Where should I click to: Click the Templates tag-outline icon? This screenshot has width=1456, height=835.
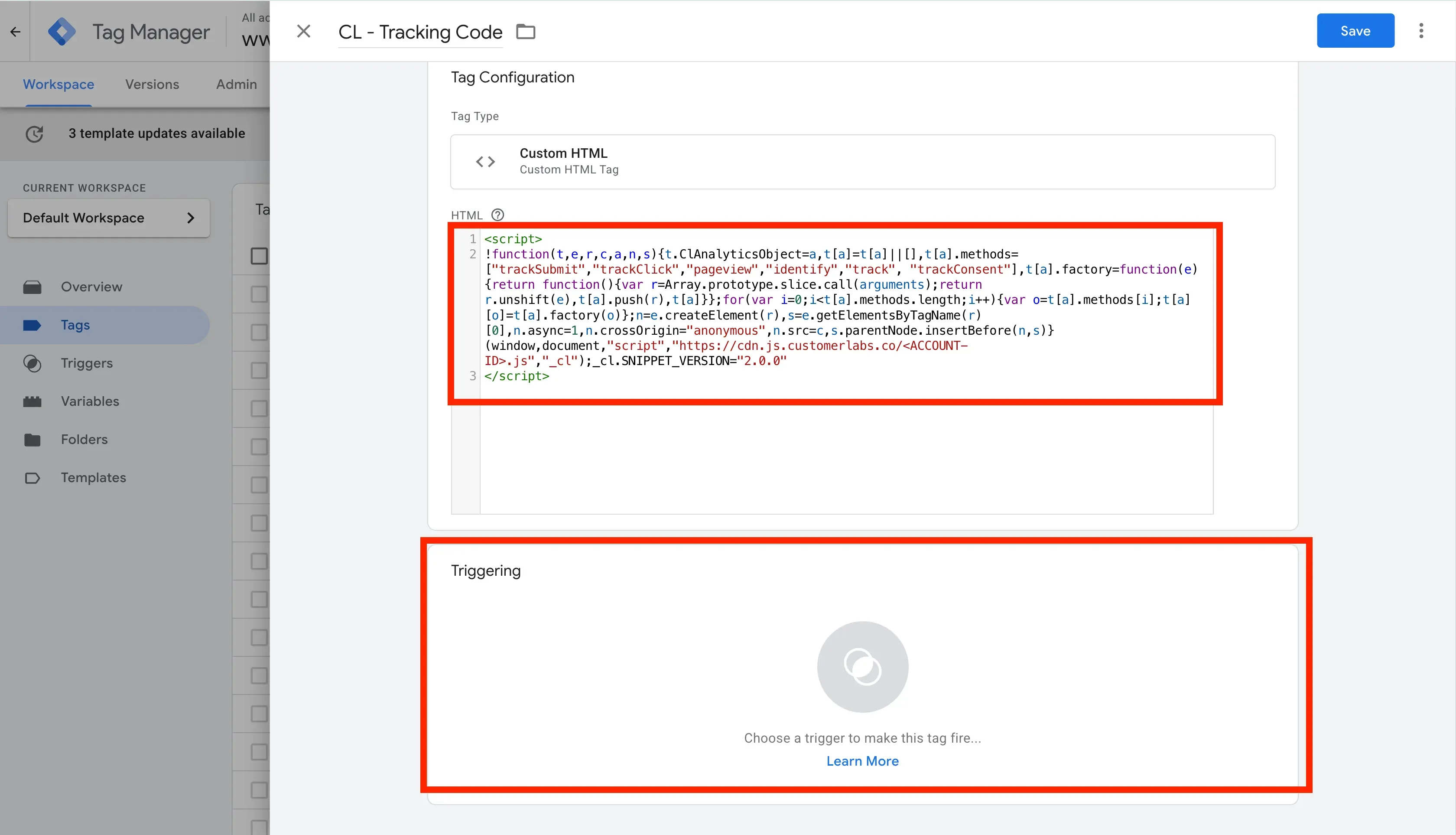pyautogui.click(x=32, y=478)
